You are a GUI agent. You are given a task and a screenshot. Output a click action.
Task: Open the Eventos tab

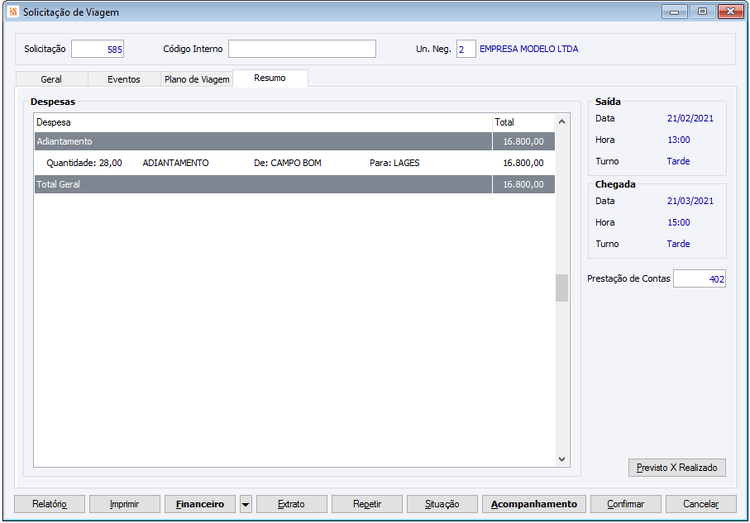tap(123, 79)
